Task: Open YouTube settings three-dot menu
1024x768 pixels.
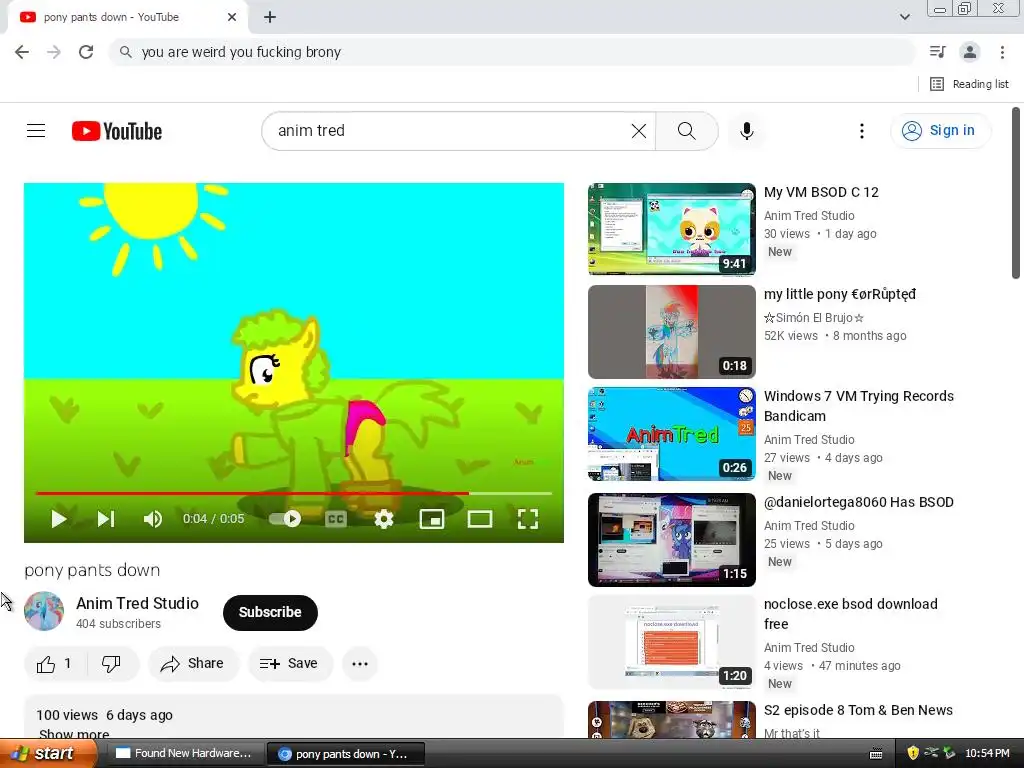Action: click(x=861, y=131)
